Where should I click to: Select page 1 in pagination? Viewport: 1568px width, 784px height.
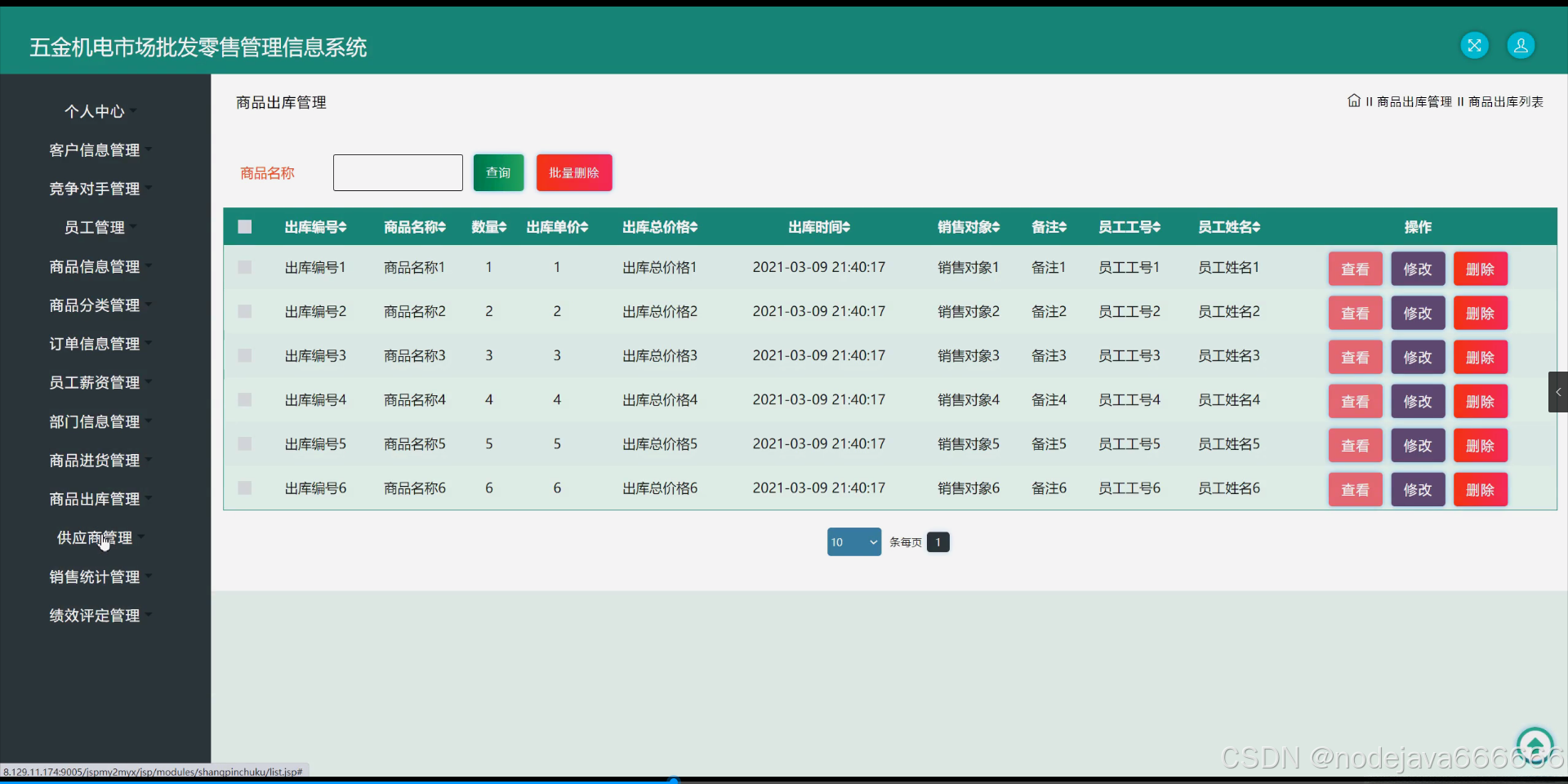click(x=938, y=541)
